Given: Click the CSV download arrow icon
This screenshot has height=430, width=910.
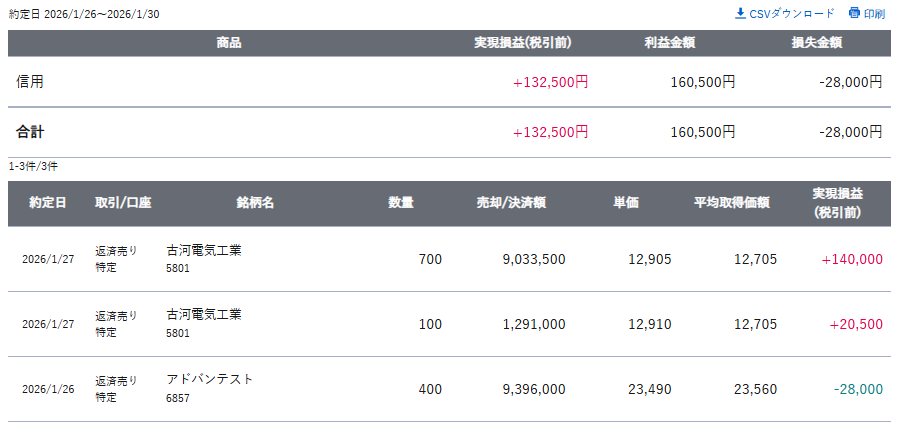Looking at the screenshot, I should [740, 13].
